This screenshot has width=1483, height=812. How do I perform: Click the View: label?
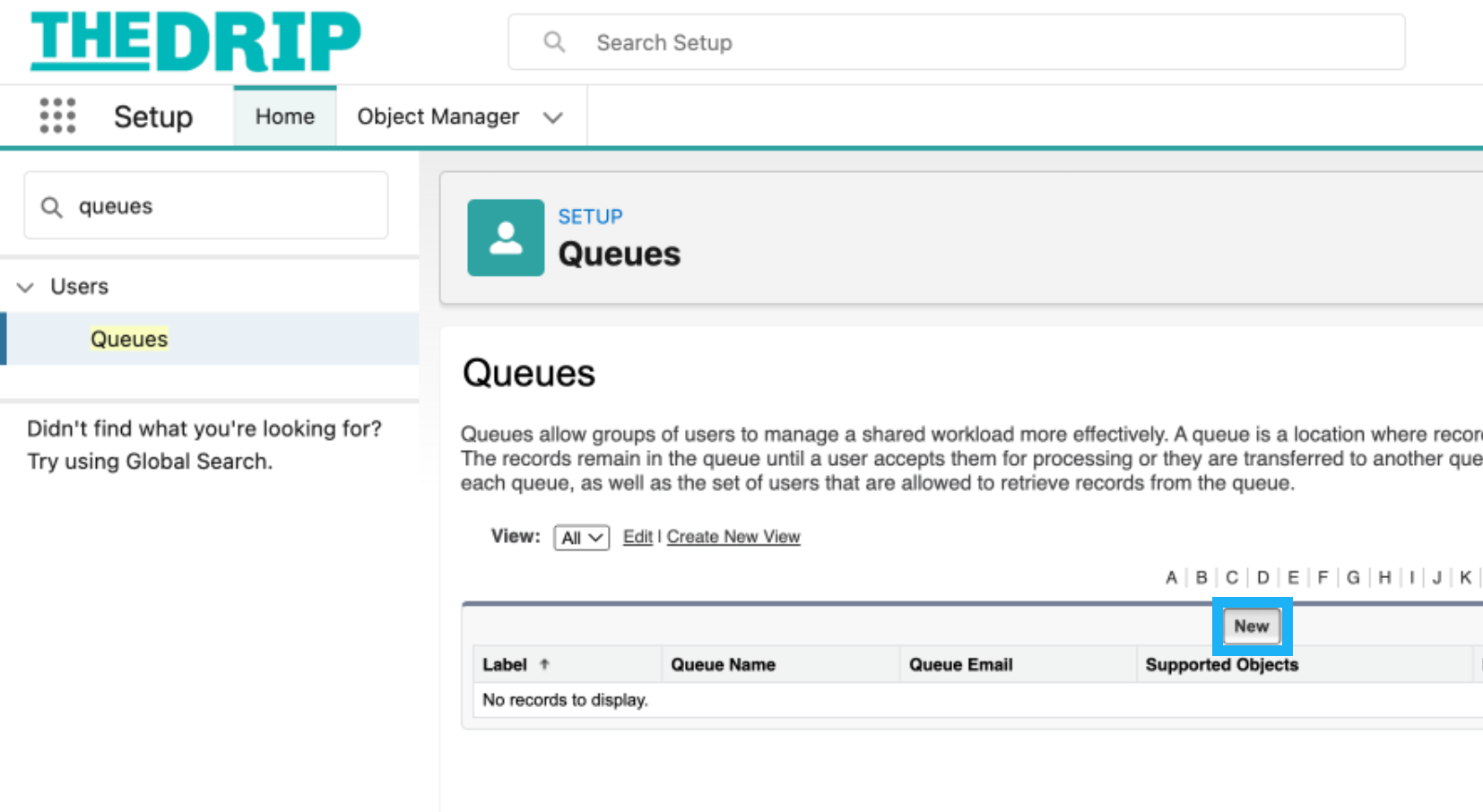516,536
